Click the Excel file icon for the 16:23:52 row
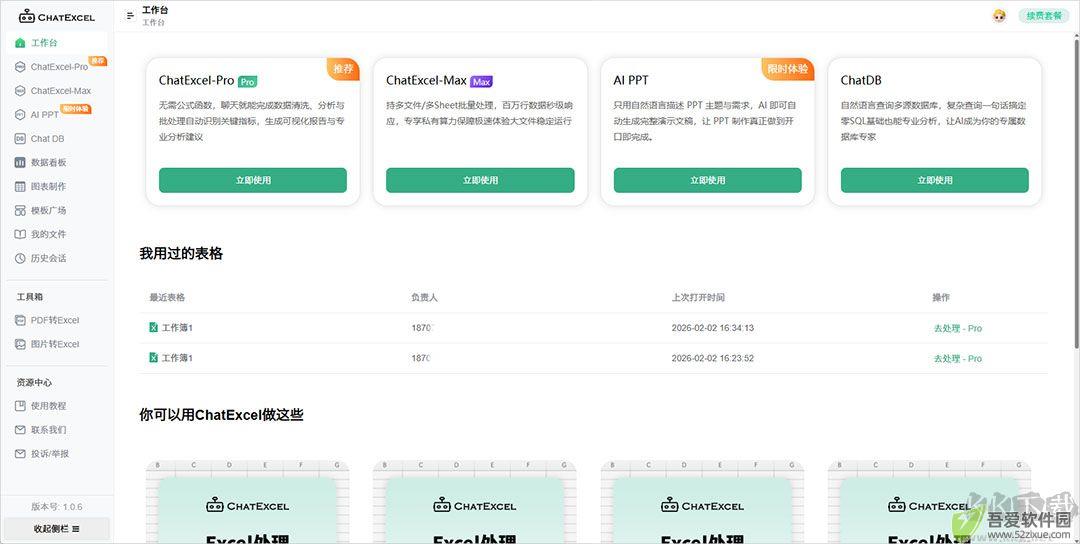The width and height of the screenshot is (1080, 544). click(x=154, y=358)
